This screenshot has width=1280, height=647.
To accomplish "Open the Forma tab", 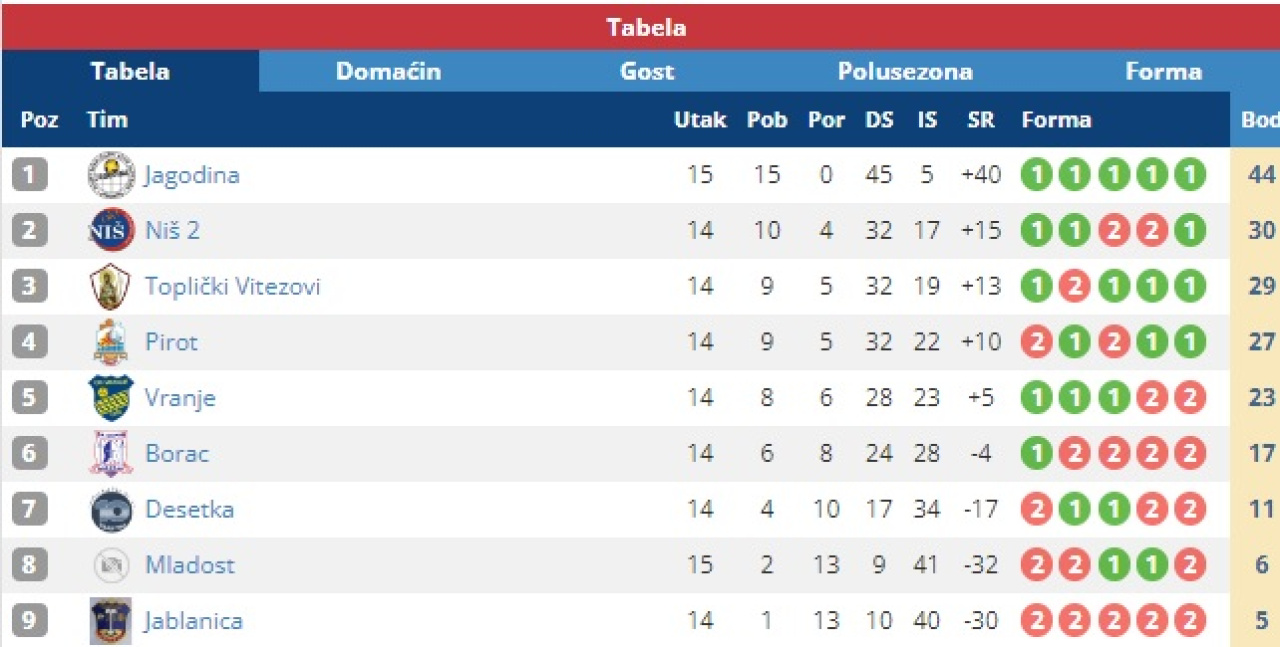I will point(1163,72).
